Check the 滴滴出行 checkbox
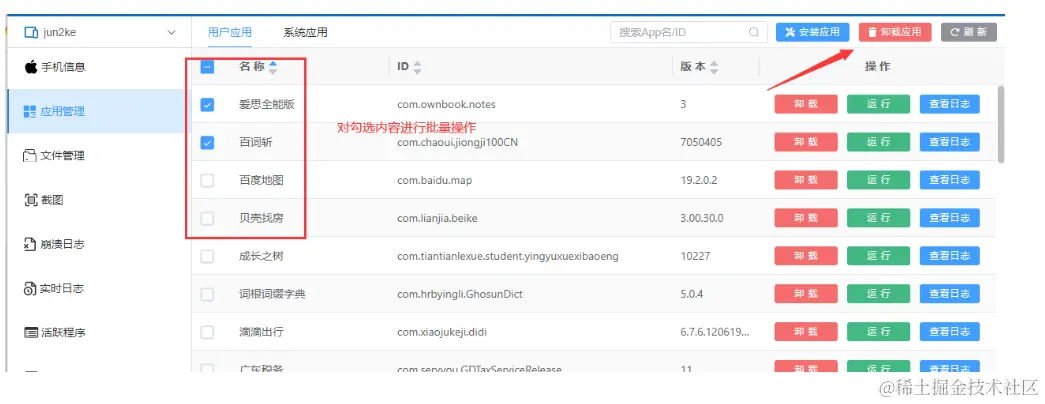The image size is (1045, 404). tap(207, 332)
